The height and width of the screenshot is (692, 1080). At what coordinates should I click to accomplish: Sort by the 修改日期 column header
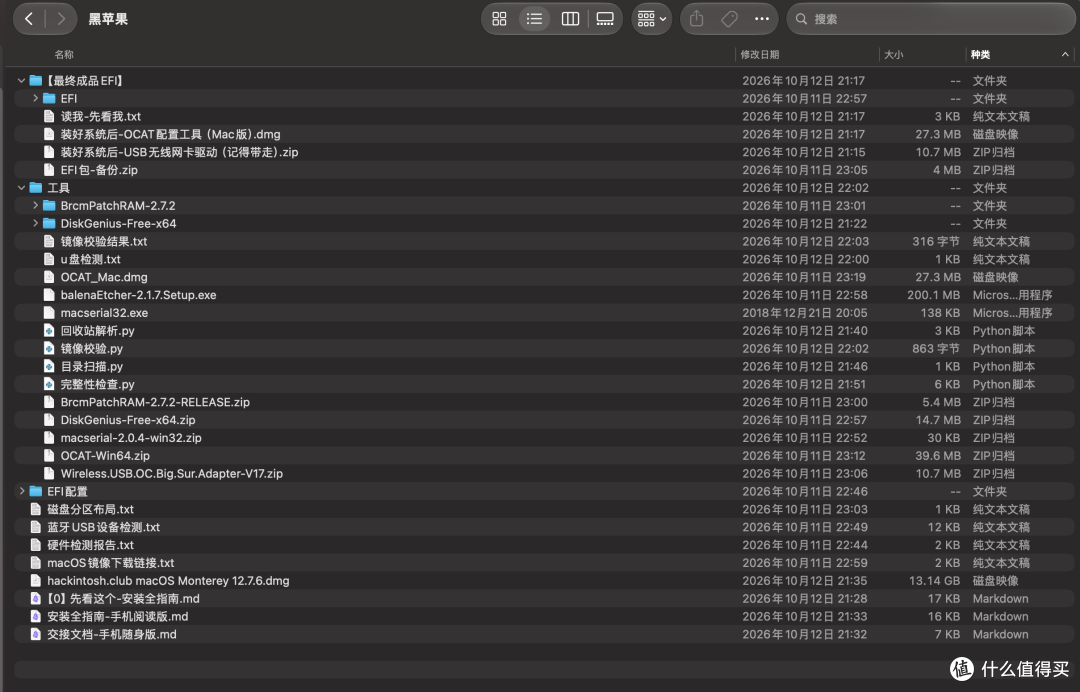click(x=760, y=54)
